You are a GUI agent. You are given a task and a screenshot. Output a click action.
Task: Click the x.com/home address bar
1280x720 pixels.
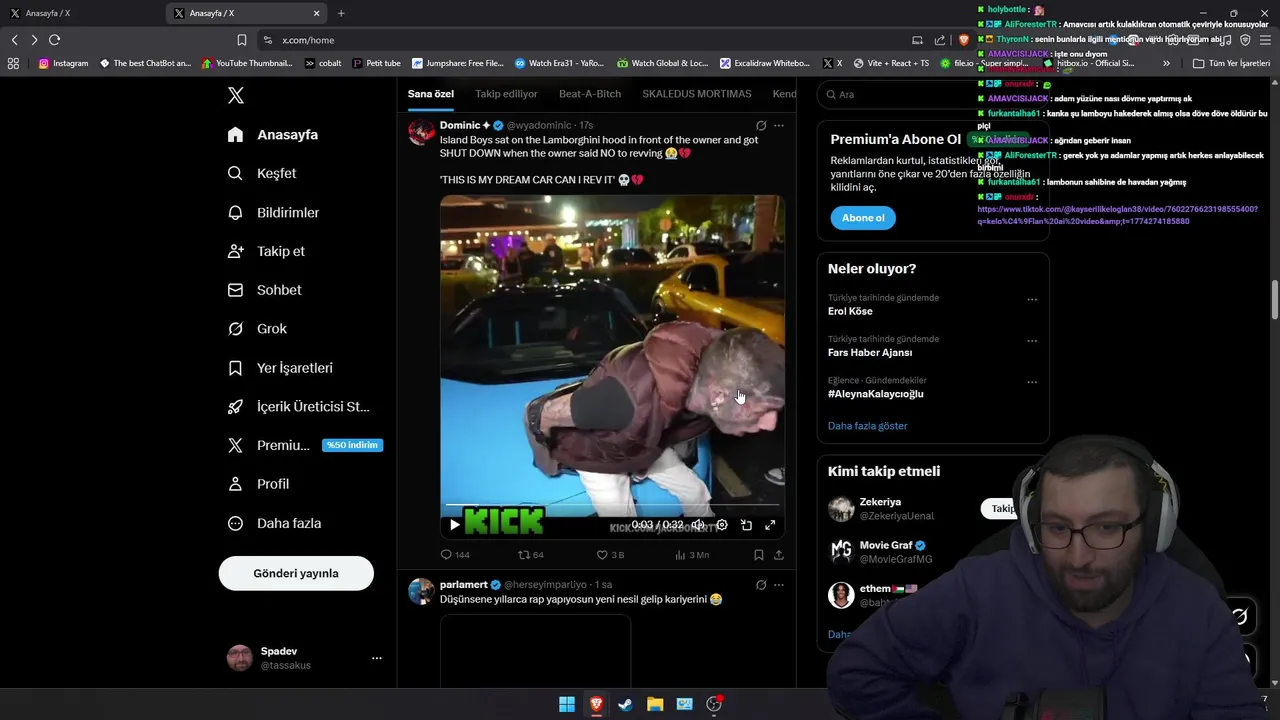[580, 40]
